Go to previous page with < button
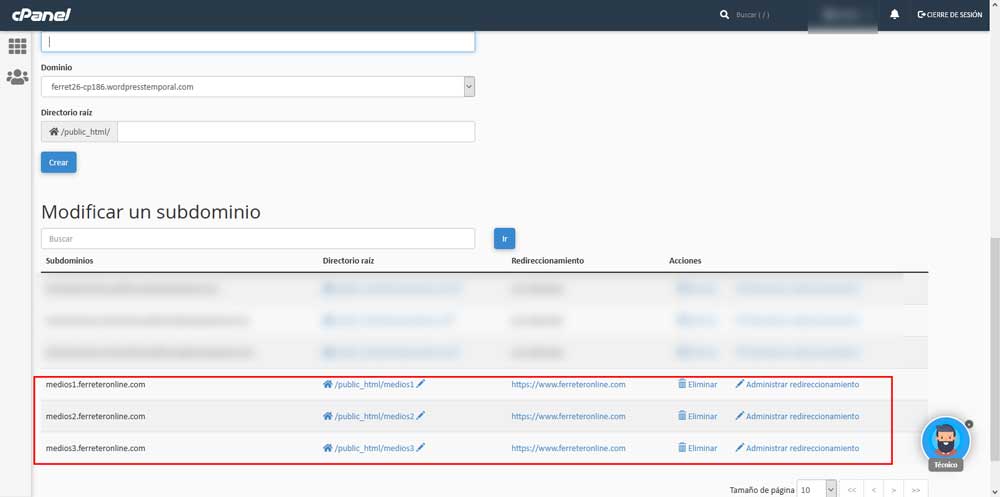1000x497 pixels. 873,489
